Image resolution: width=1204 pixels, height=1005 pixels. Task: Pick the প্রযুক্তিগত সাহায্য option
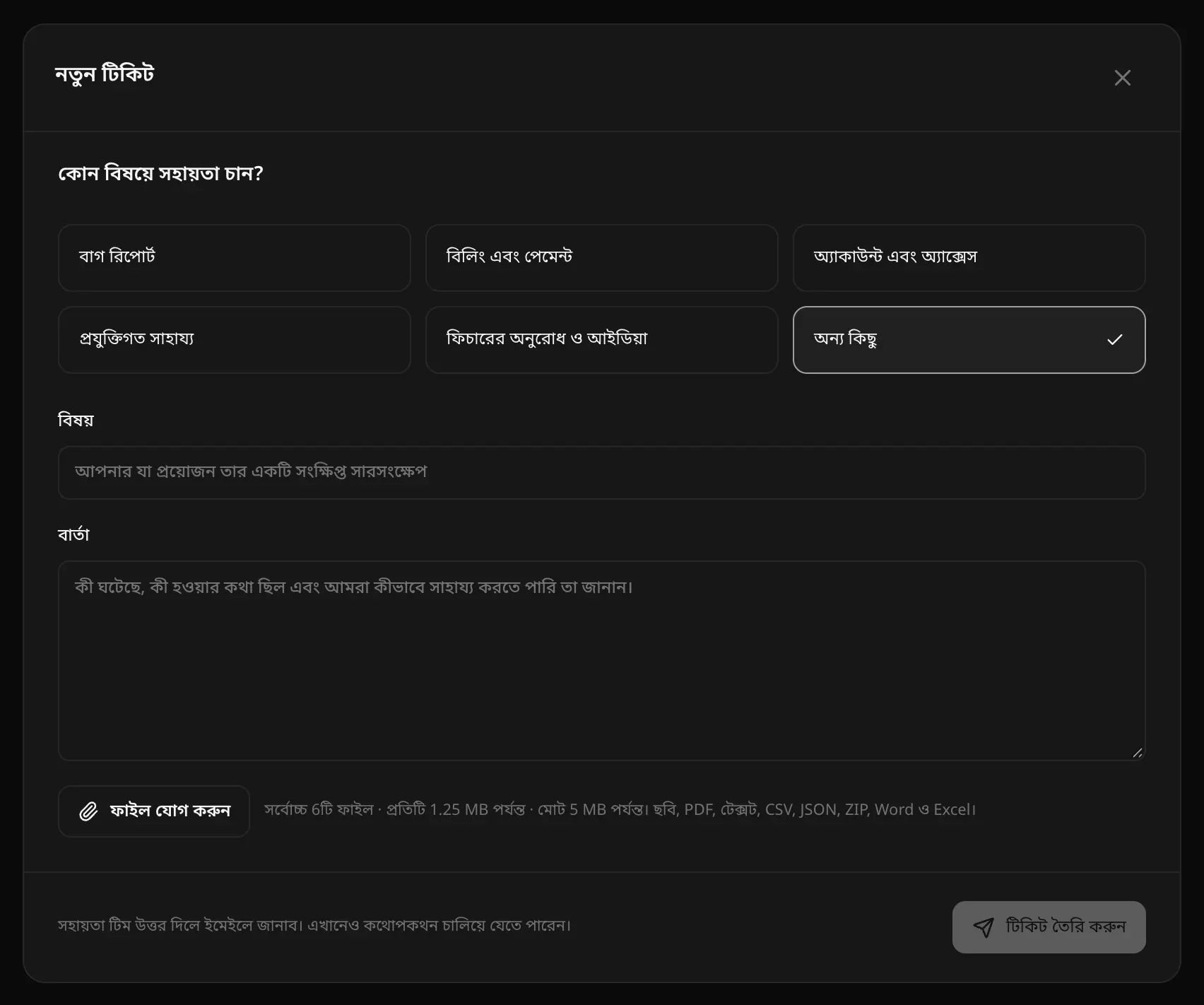(234, 340)
